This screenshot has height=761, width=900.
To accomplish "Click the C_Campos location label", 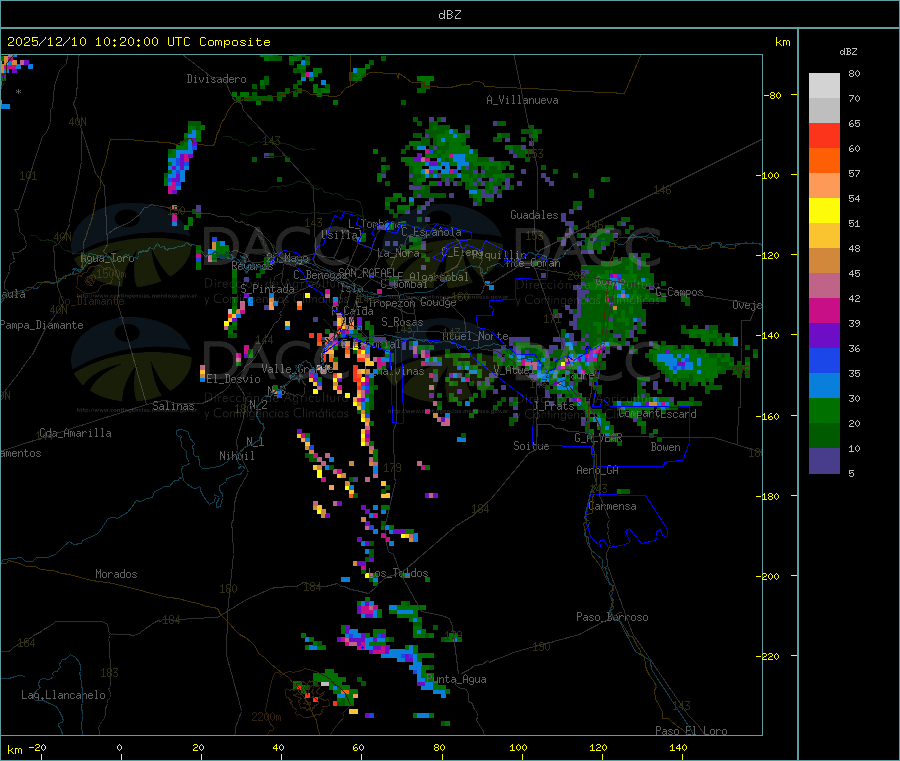I will tap(680, 292).
